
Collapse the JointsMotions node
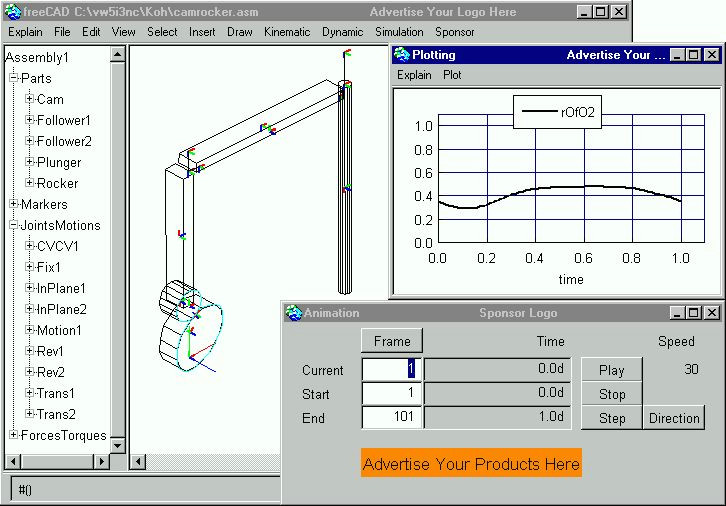(x=13, y=225)
